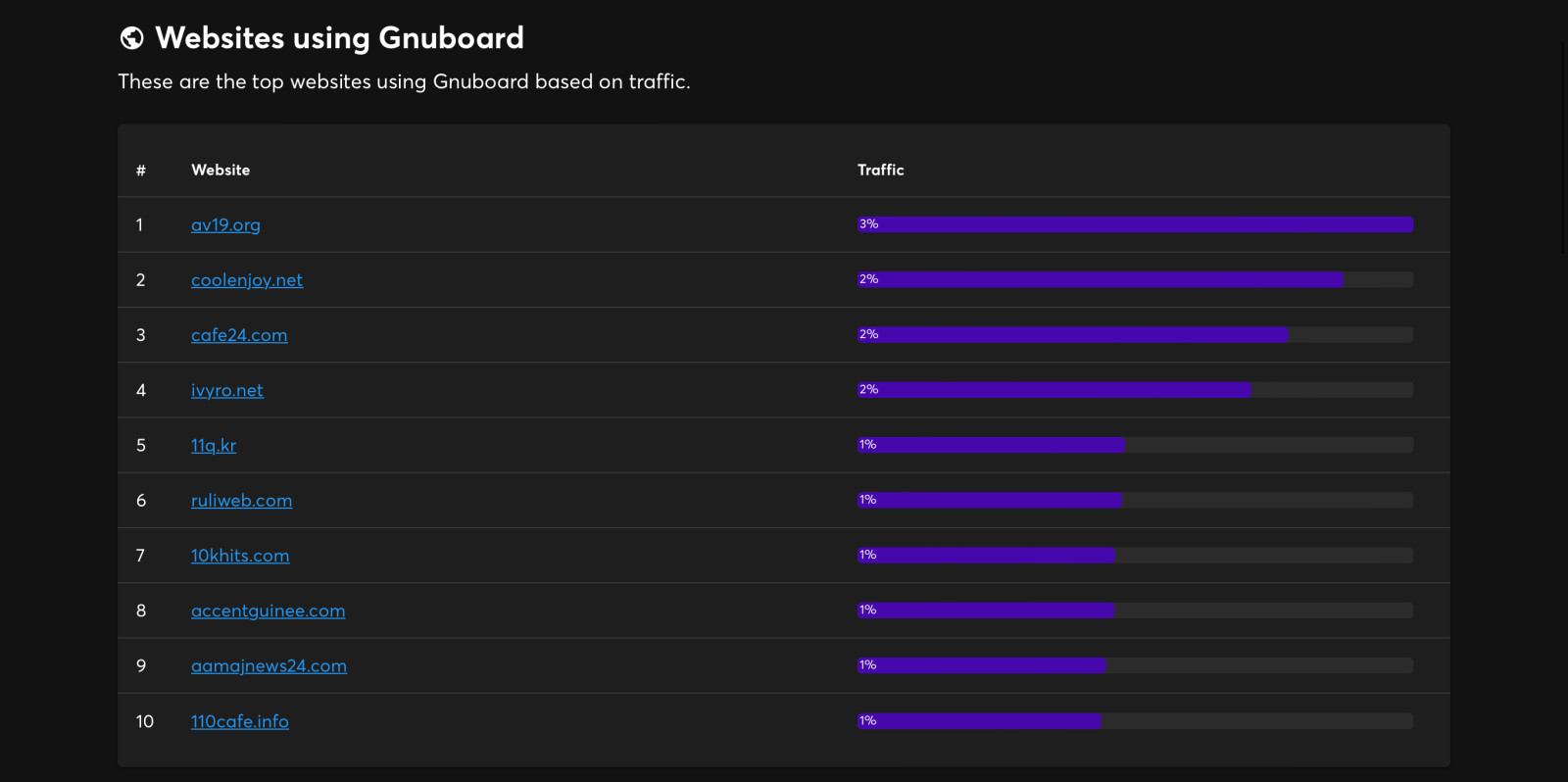The height and width of the screenshot is (782, 1568).
Task: Open the av19.org website link
Action: tap(225, 225)
